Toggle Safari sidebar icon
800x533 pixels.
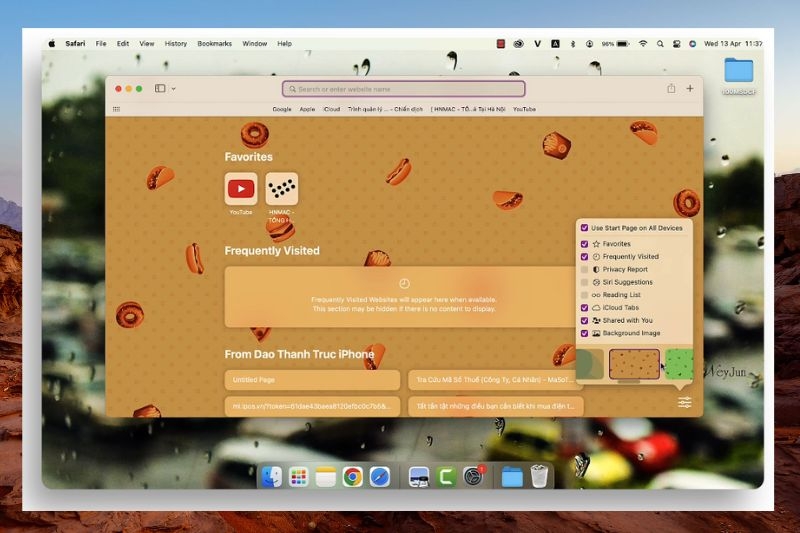point(160,88)
